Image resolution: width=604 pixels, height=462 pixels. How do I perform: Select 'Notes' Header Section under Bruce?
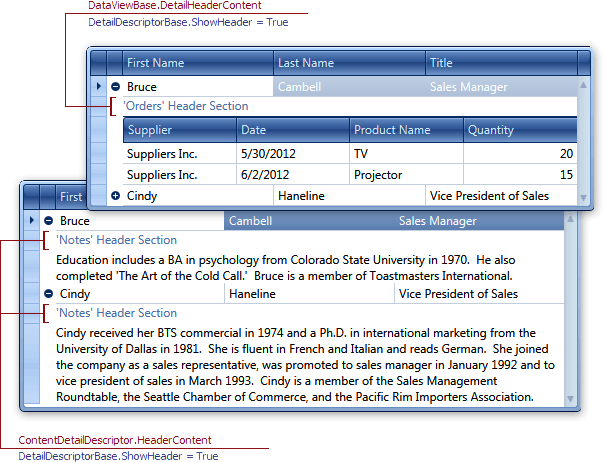[x=116, y=240]
